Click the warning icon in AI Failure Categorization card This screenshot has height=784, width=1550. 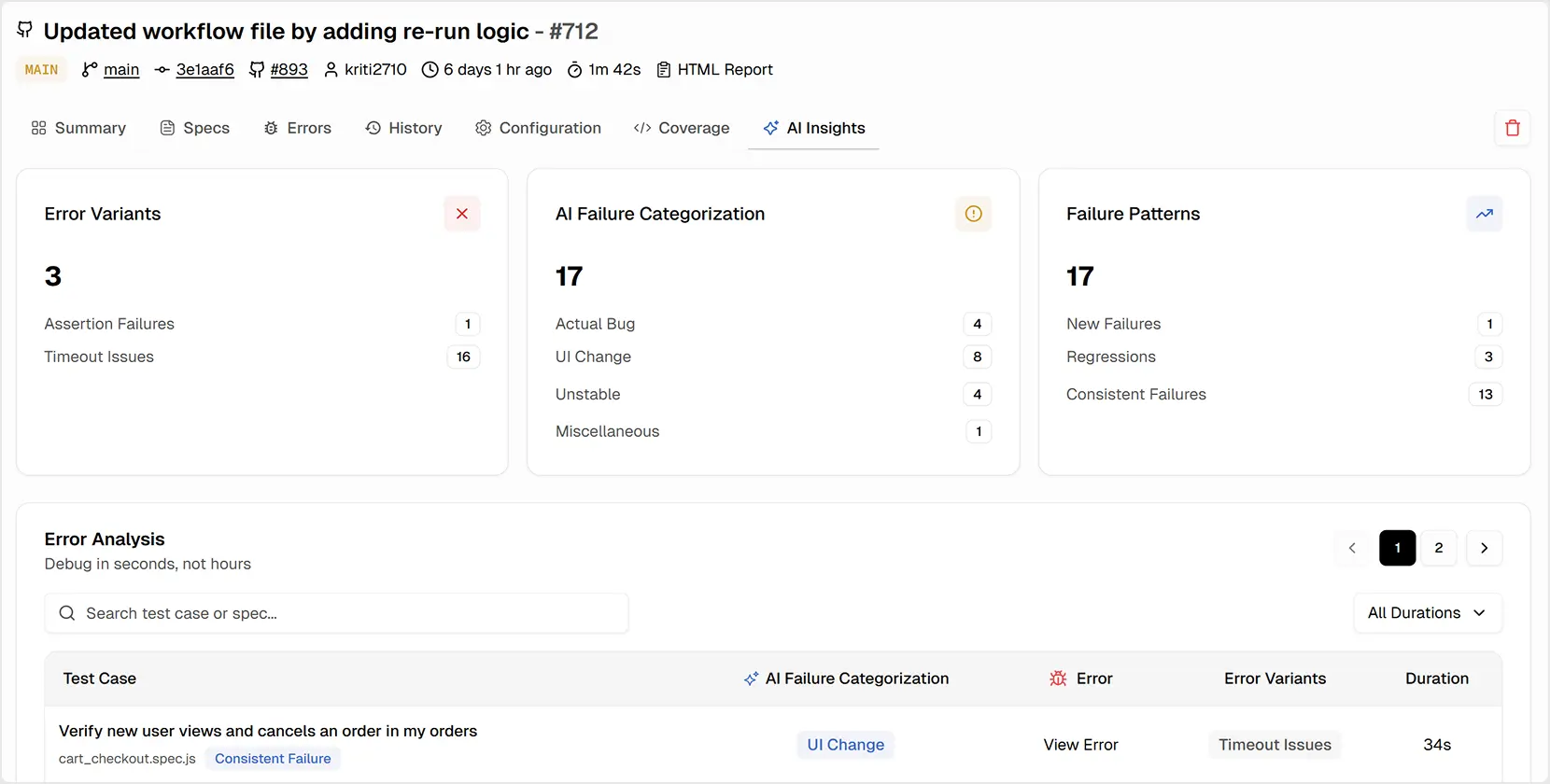click(973, 214)
